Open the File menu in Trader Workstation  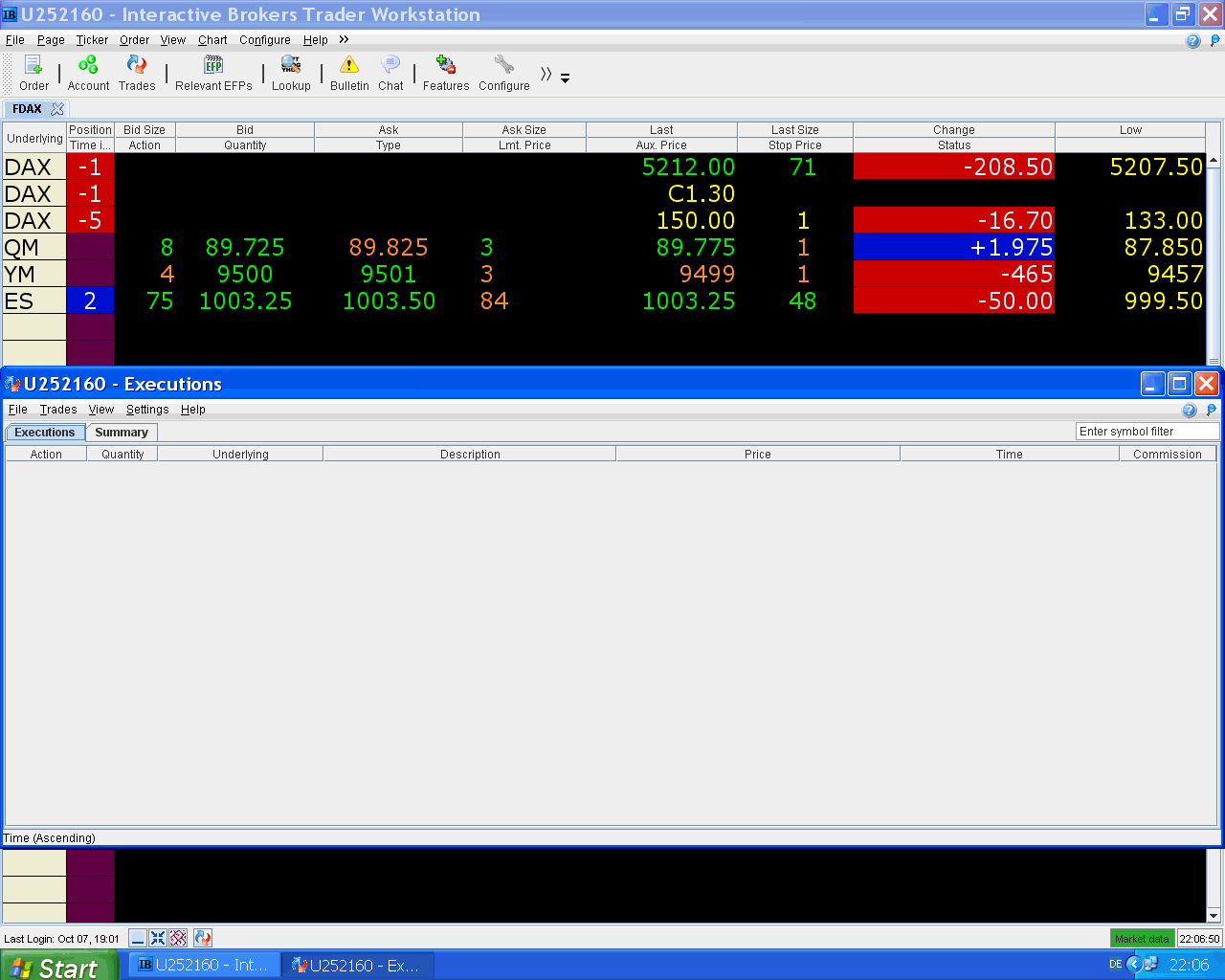(15, 40)
